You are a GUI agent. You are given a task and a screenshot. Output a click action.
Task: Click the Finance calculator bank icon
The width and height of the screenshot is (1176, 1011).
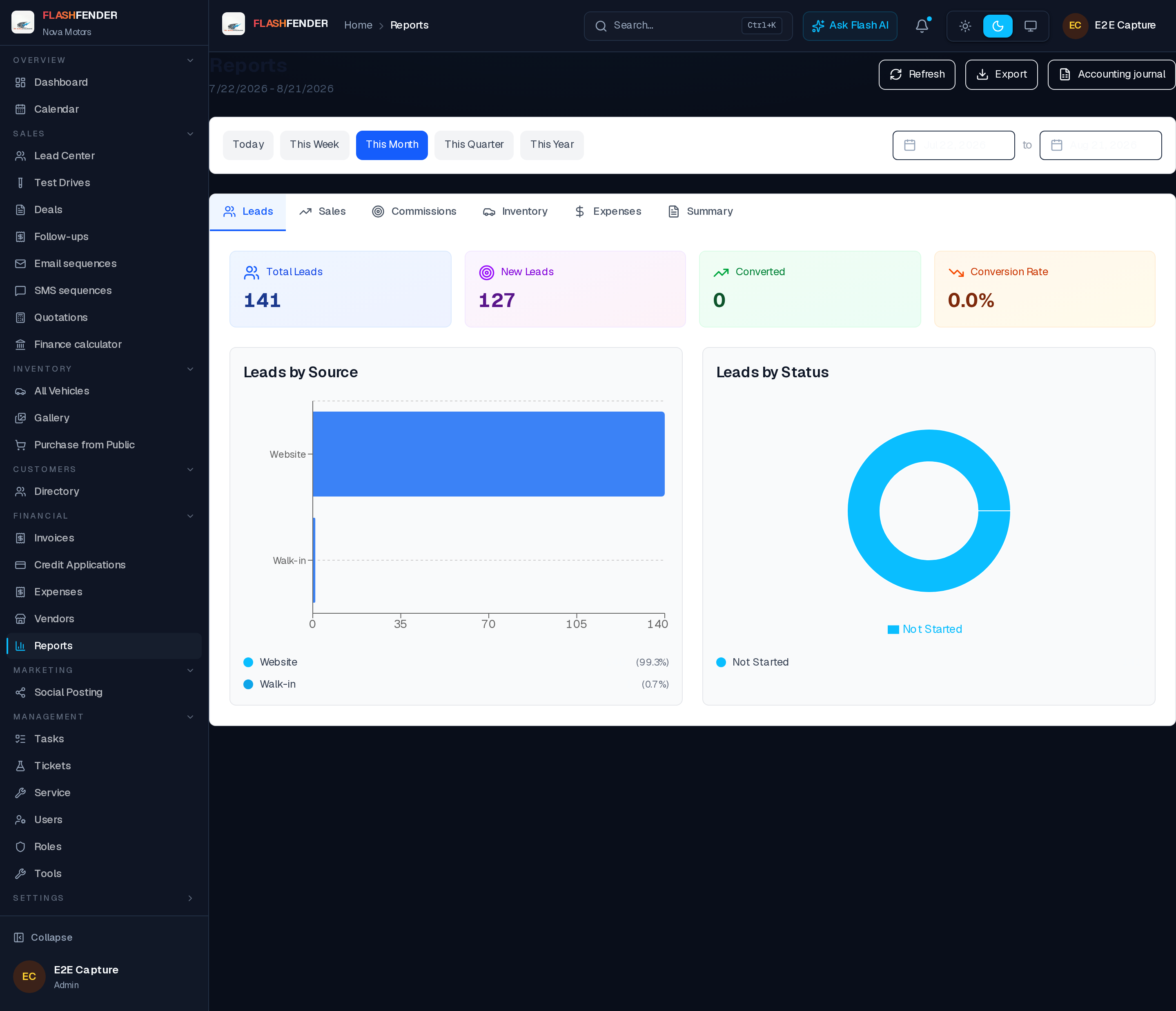click(20, 345)
